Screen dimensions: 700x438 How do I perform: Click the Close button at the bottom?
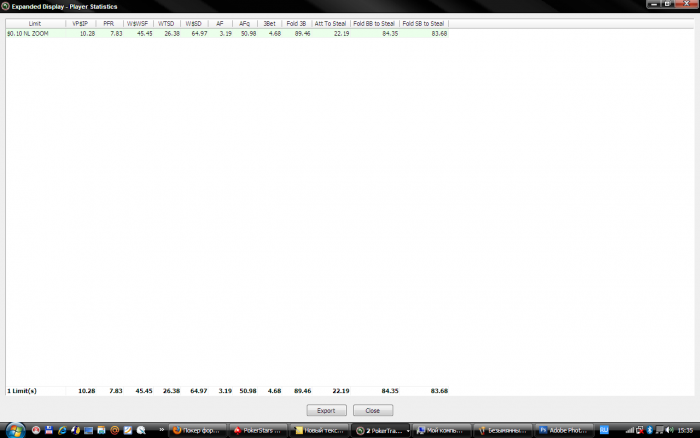[x=373, y=410]
